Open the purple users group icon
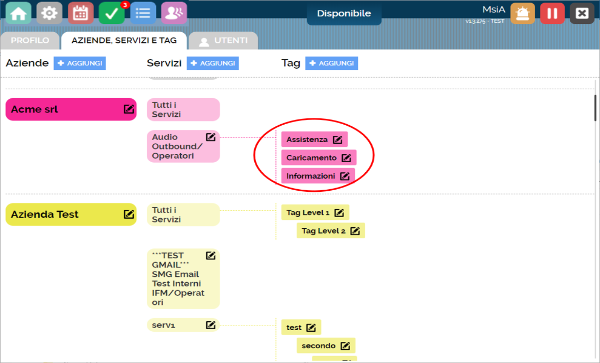The width and height of the screenshot is (600, 363). pos(174,13)
